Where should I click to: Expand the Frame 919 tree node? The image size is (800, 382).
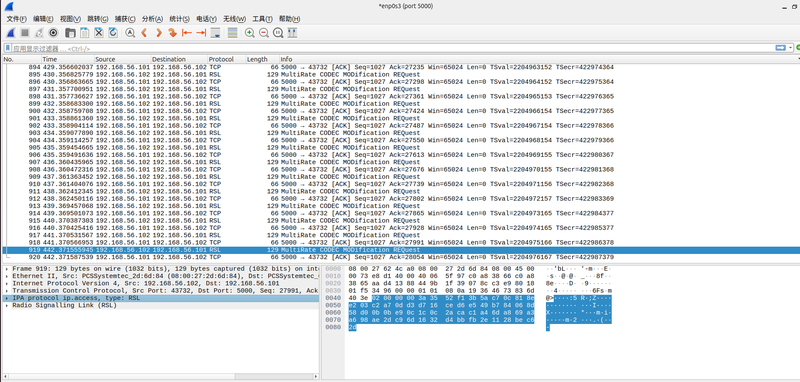[7, 268]
